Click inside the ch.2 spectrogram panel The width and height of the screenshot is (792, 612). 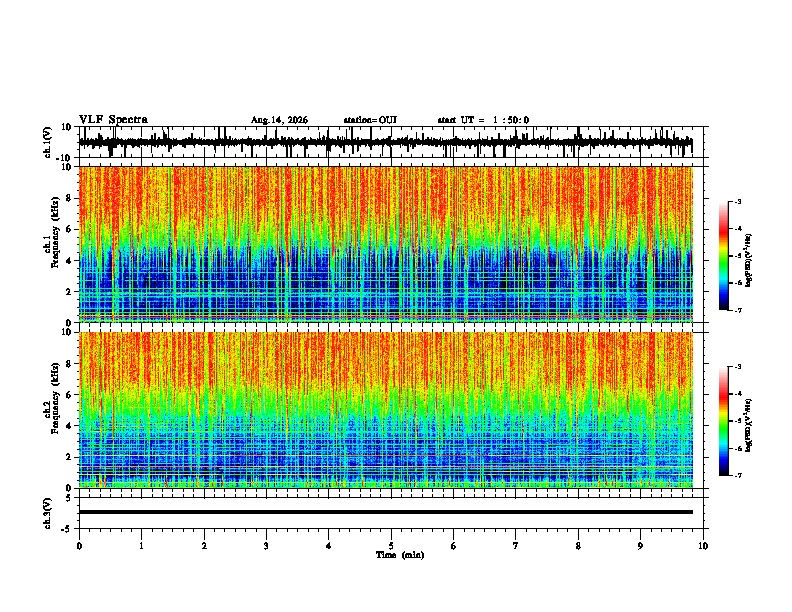[385, 410]
